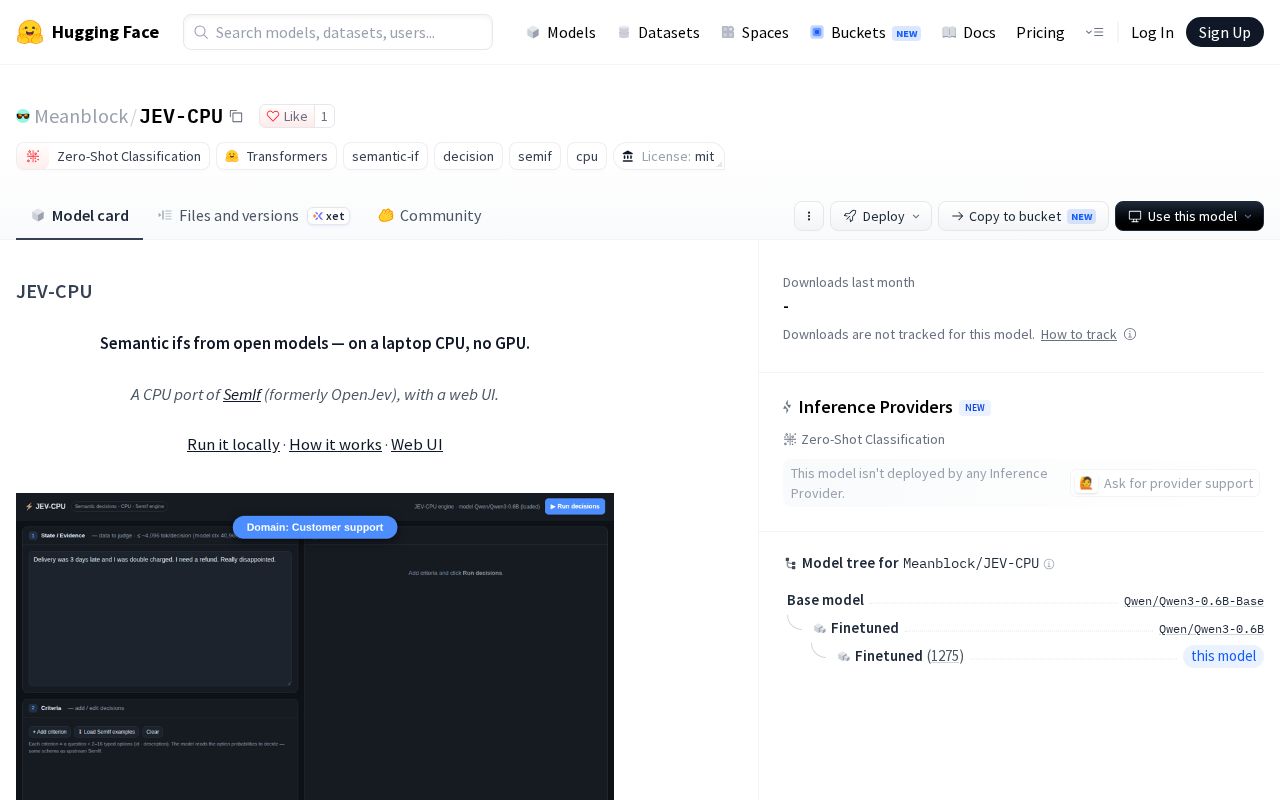Click the How it works link

click(x=335, y=444)
